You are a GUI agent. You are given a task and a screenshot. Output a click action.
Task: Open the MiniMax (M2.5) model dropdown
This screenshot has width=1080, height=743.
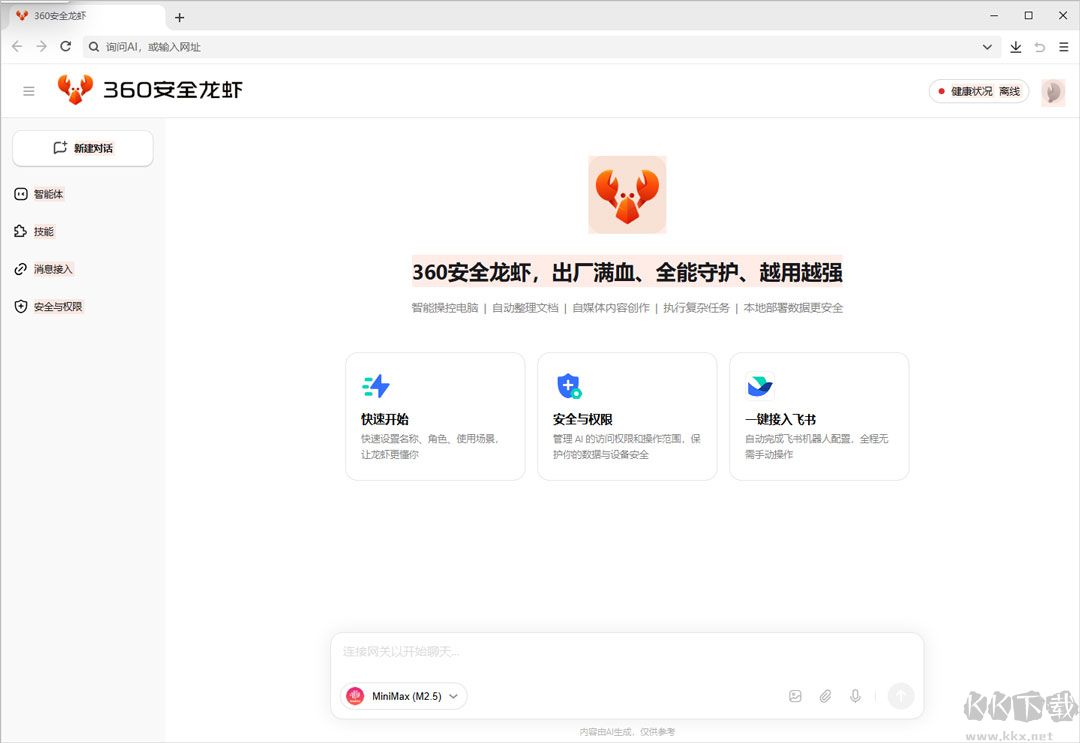coord(404,696)
